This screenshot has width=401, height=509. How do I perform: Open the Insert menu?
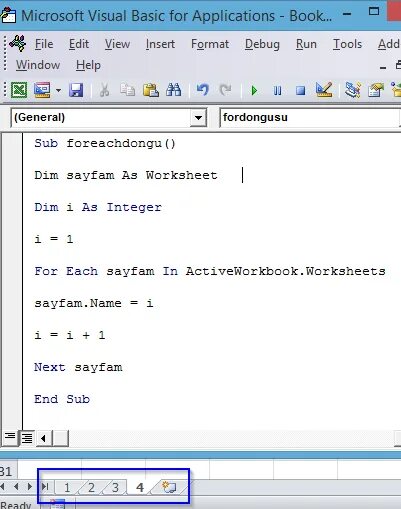pos(160,44)
